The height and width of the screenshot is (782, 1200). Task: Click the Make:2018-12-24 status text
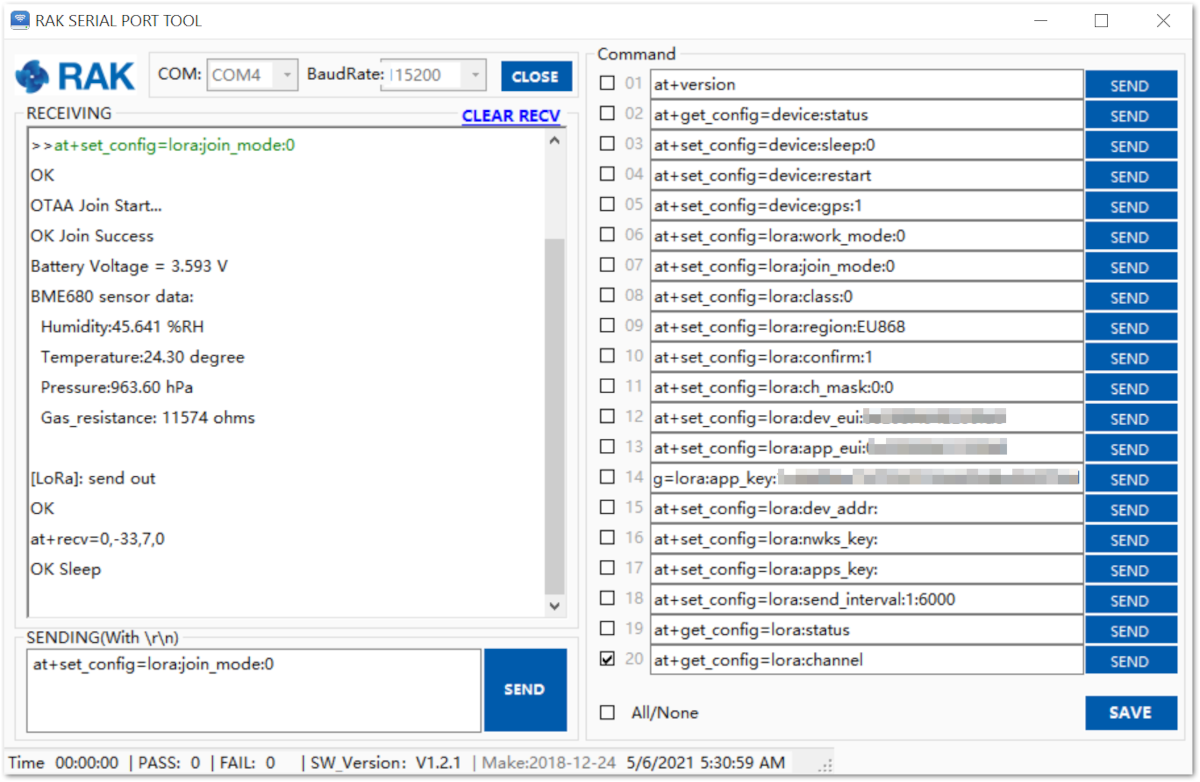point(550,763)
